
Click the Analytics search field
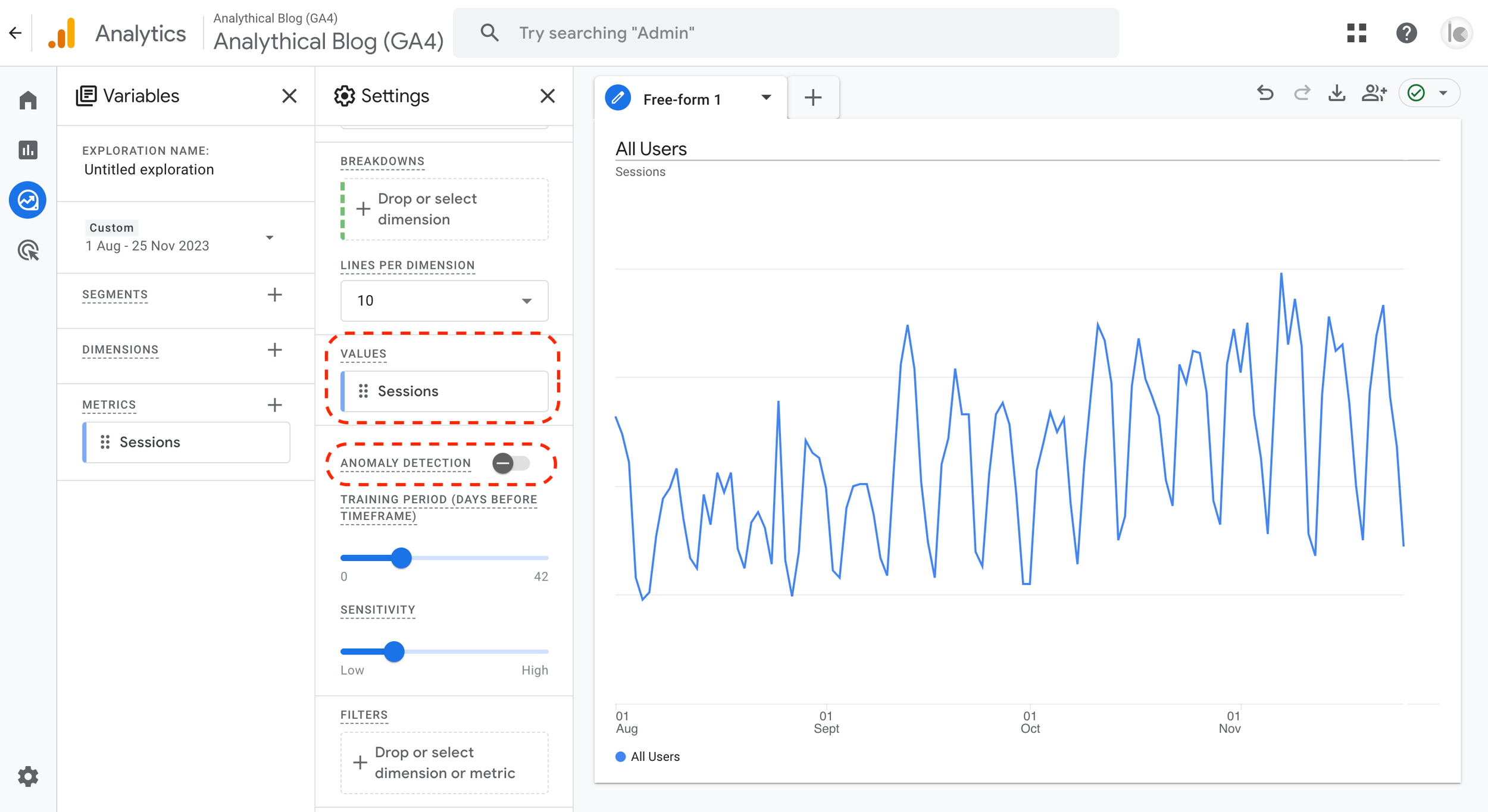tap(786, 33)
